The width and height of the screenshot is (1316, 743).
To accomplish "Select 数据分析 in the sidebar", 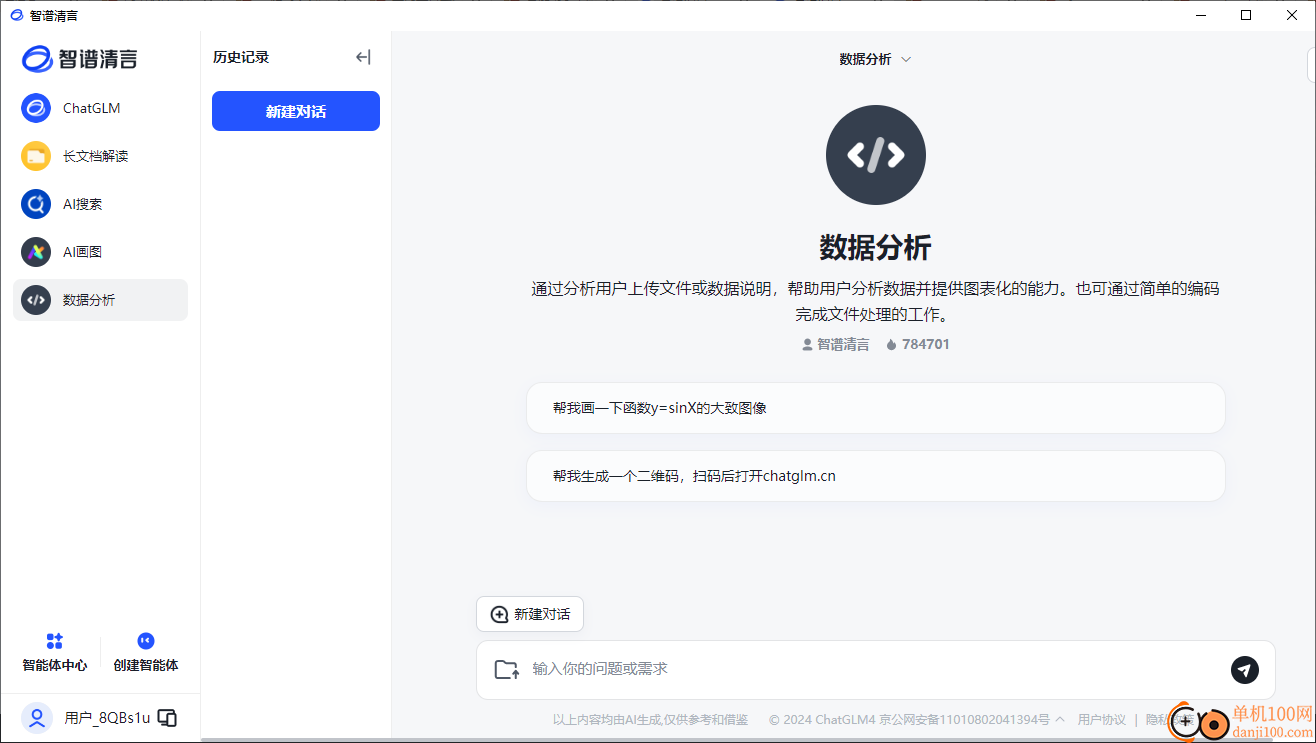I will pos(100,300).
